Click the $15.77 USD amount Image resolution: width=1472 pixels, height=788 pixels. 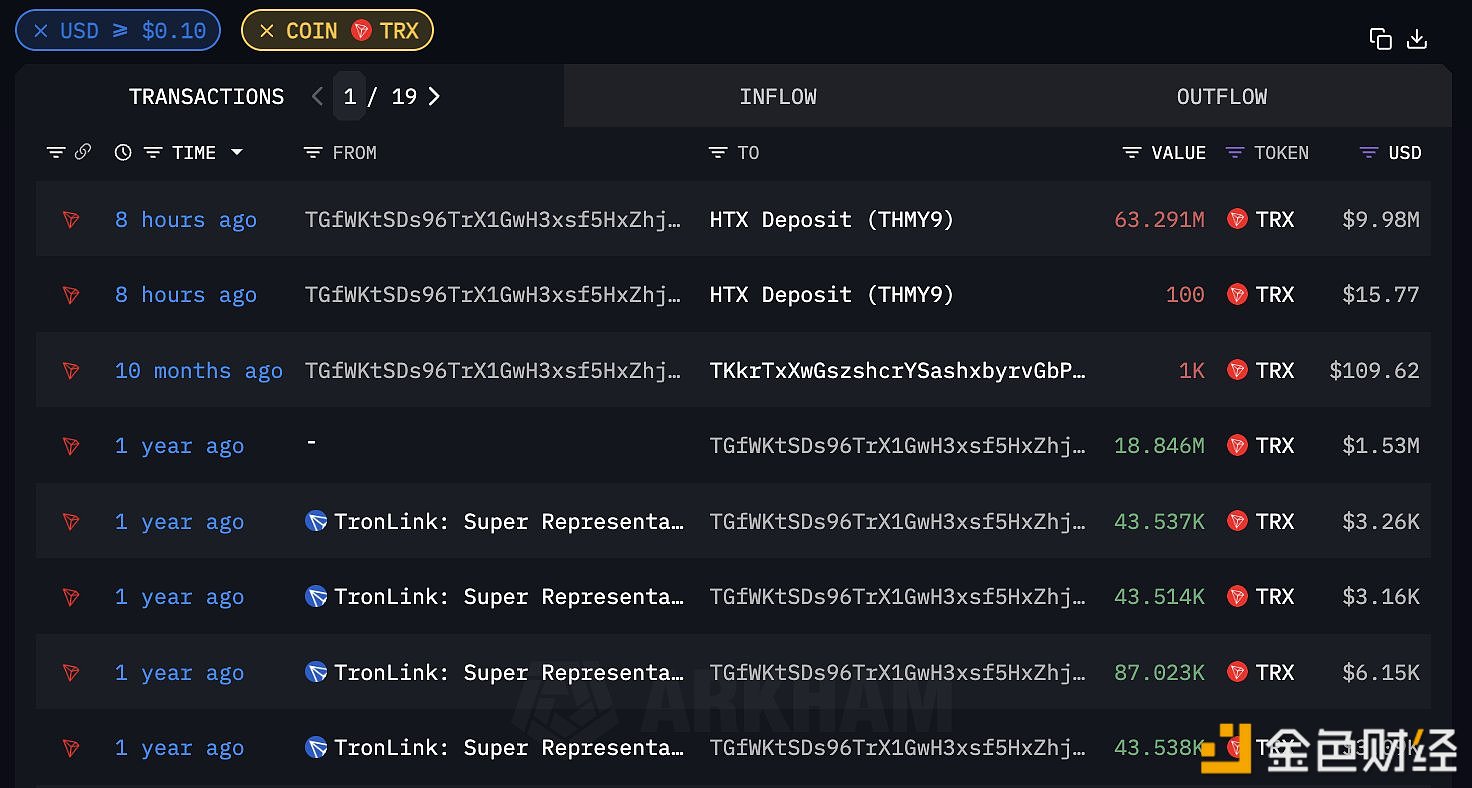pos(1380,295)
